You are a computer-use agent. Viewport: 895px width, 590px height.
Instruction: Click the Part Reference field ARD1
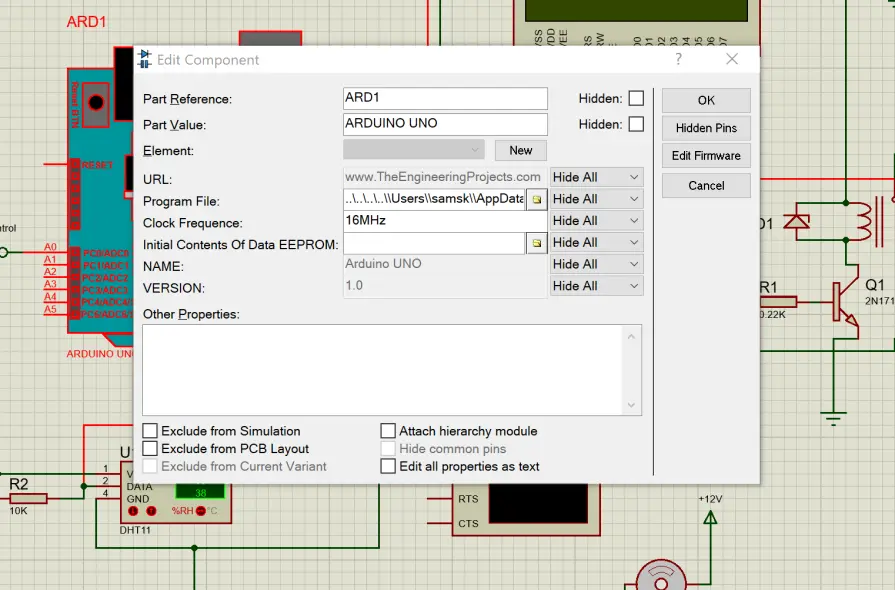click(x=445, y=98)
